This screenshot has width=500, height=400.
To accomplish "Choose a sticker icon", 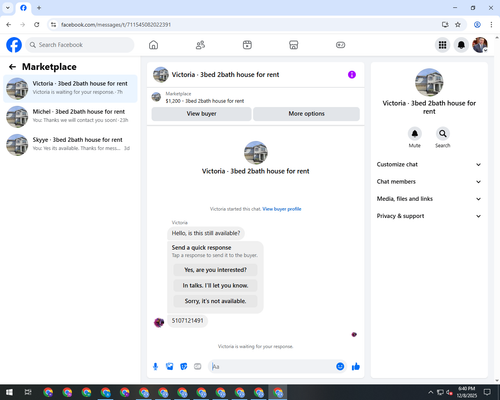I will click(x=184, y=367).
